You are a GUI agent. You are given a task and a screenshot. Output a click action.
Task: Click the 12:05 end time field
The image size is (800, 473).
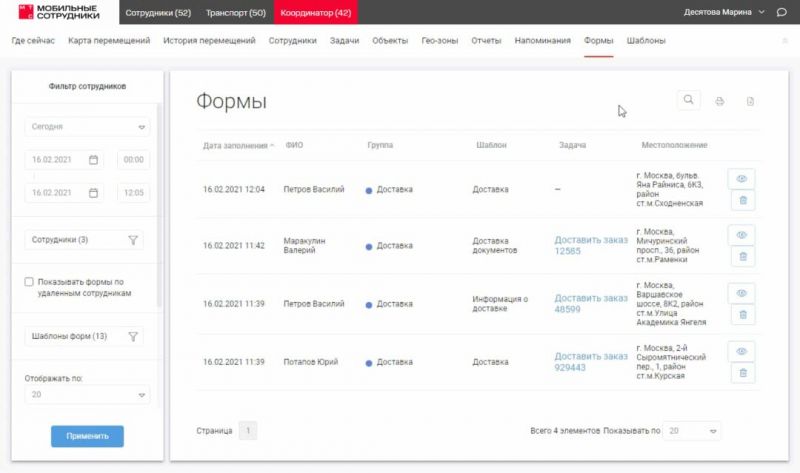click(133, 193)
